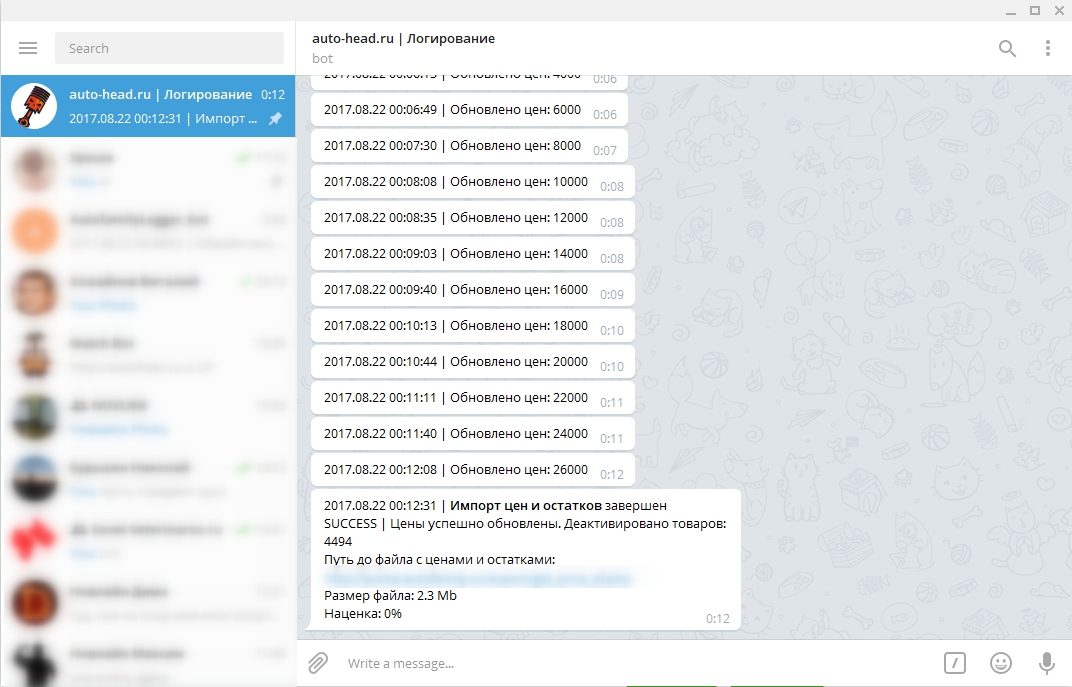Select message Обновлено цен: 16000
This screenshot has width=1072, height=687.
[472, 290]
